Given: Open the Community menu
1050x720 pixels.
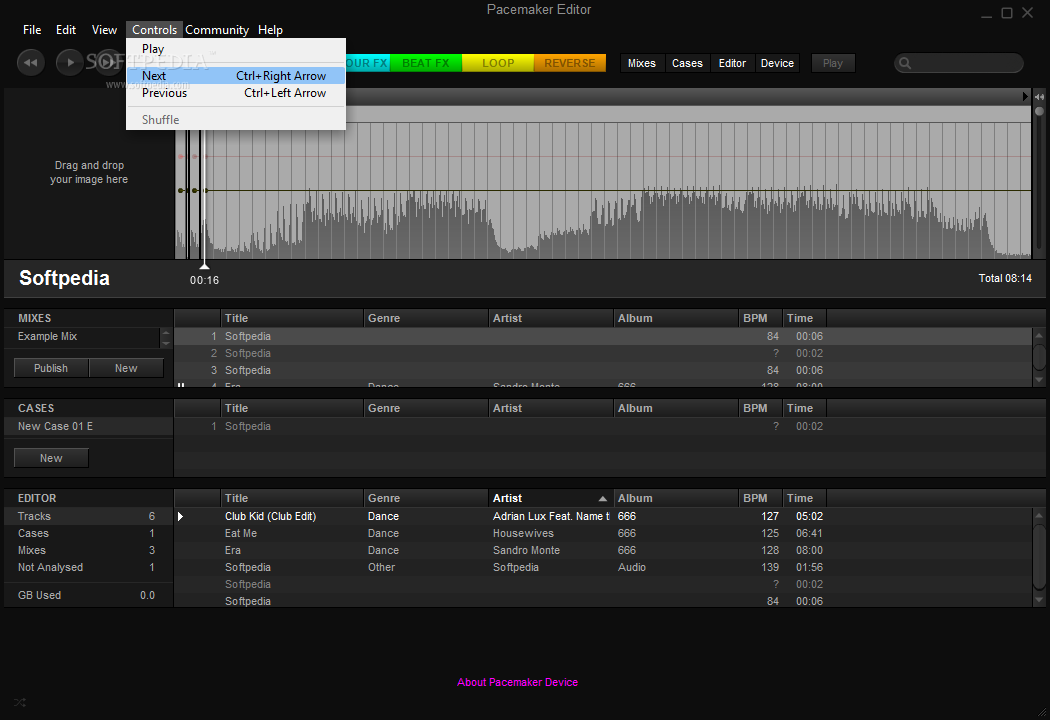Looking at the screenshot, I should coord(217,30).
